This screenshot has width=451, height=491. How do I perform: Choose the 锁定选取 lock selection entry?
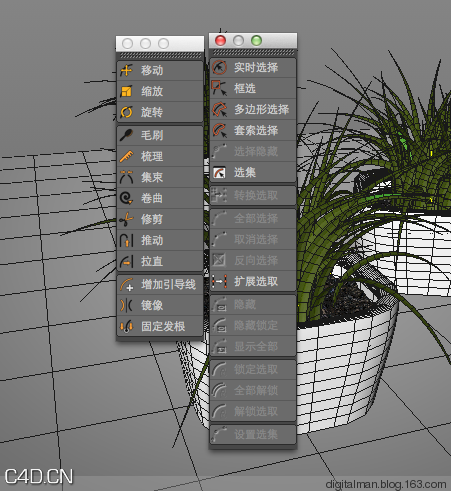253,369
